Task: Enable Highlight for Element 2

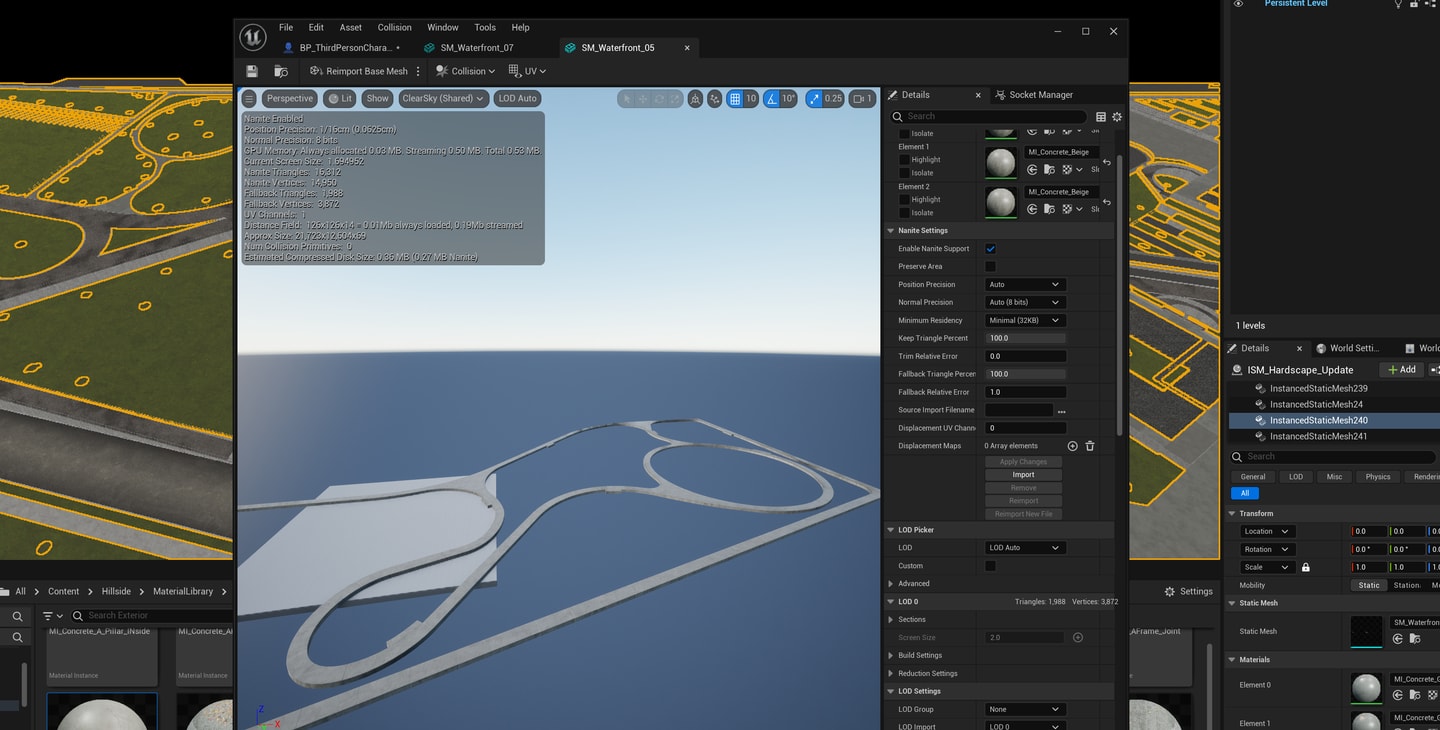Action: pos(904,199)
